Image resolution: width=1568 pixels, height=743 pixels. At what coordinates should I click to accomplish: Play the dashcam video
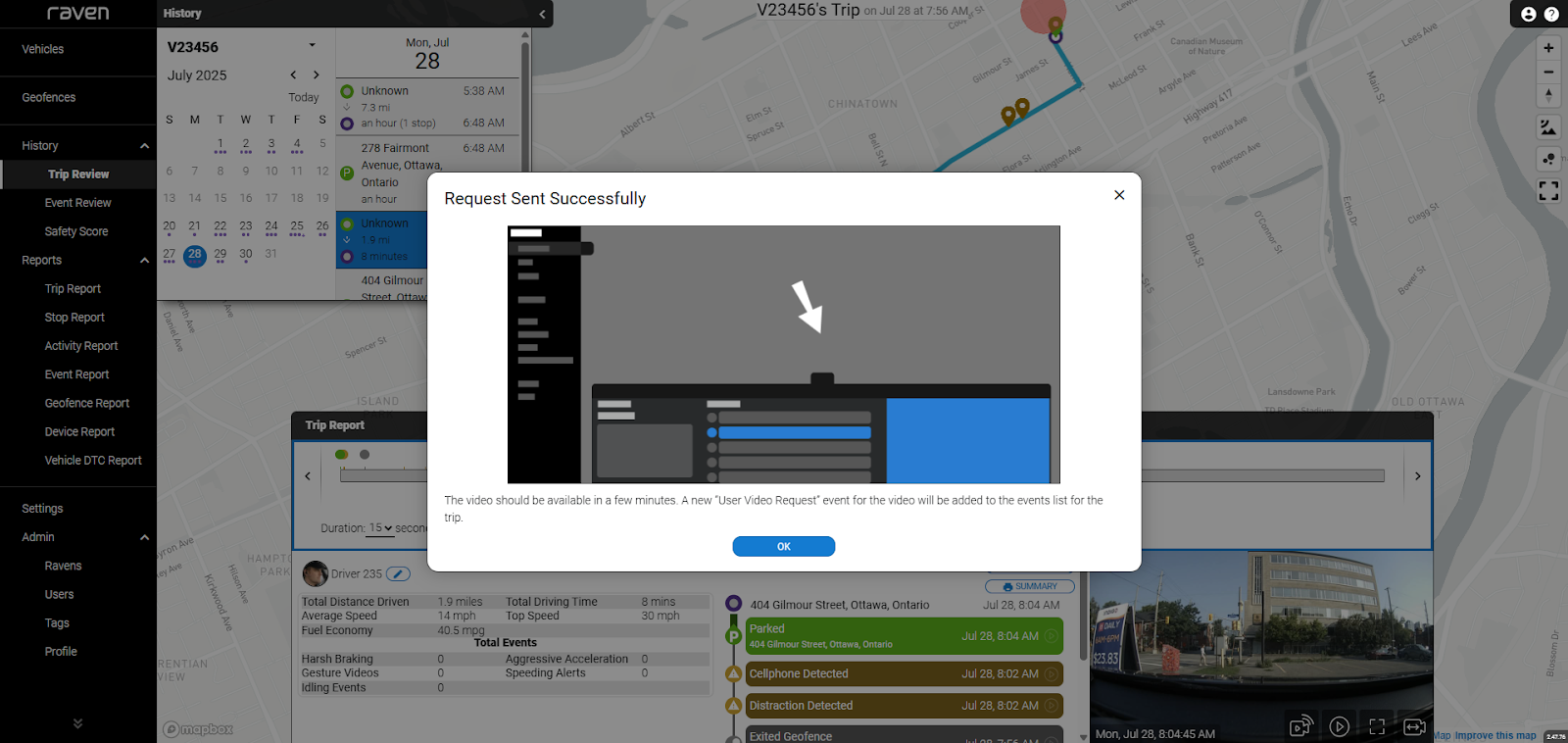[x=1339, y=726]
